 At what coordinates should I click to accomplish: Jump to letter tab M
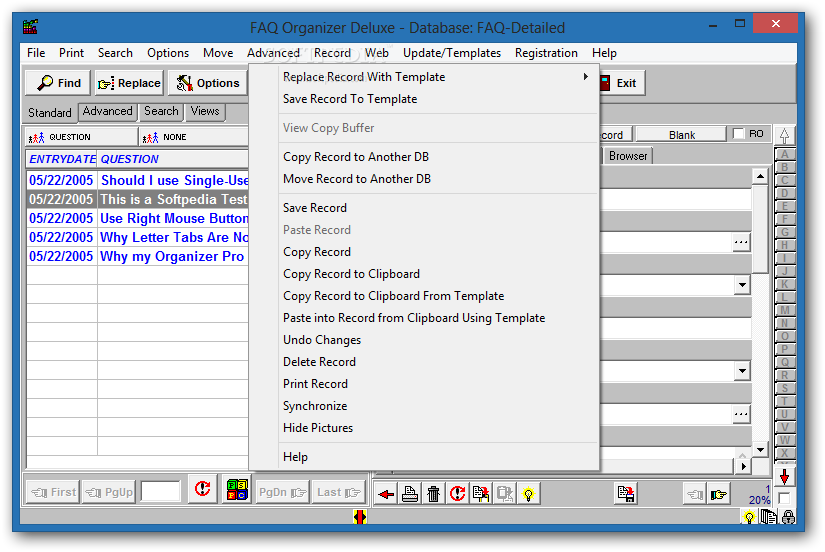(x=784, y=310)
